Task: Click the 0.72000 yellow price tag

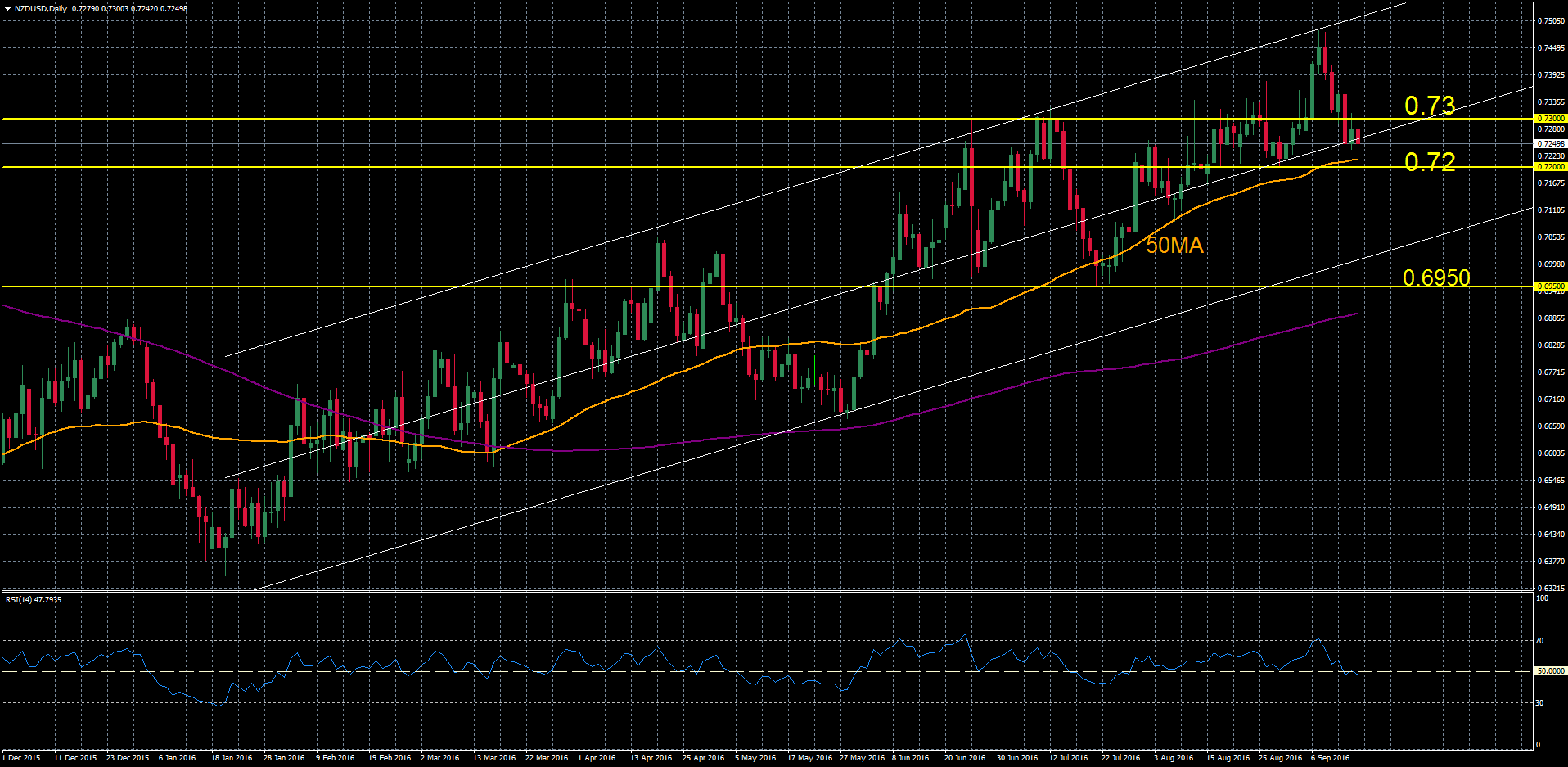Action: tap(1551, 167)
